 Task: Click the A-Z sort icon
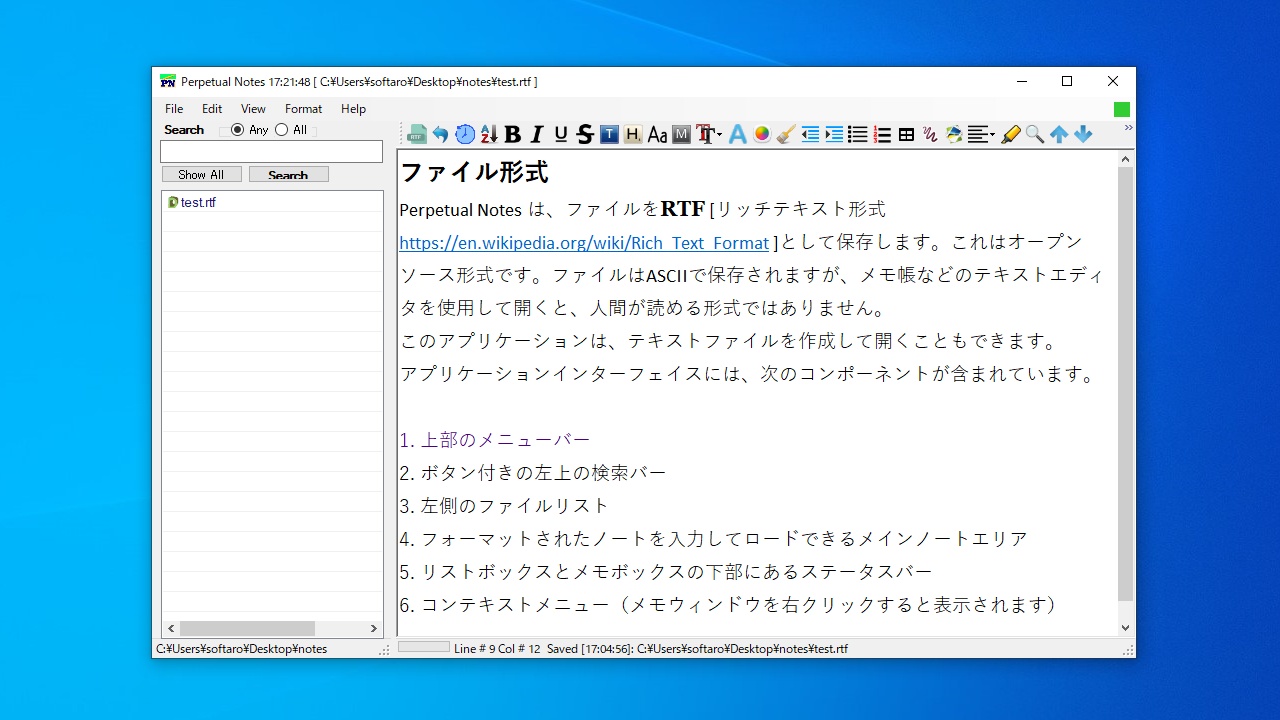(489, 134)
